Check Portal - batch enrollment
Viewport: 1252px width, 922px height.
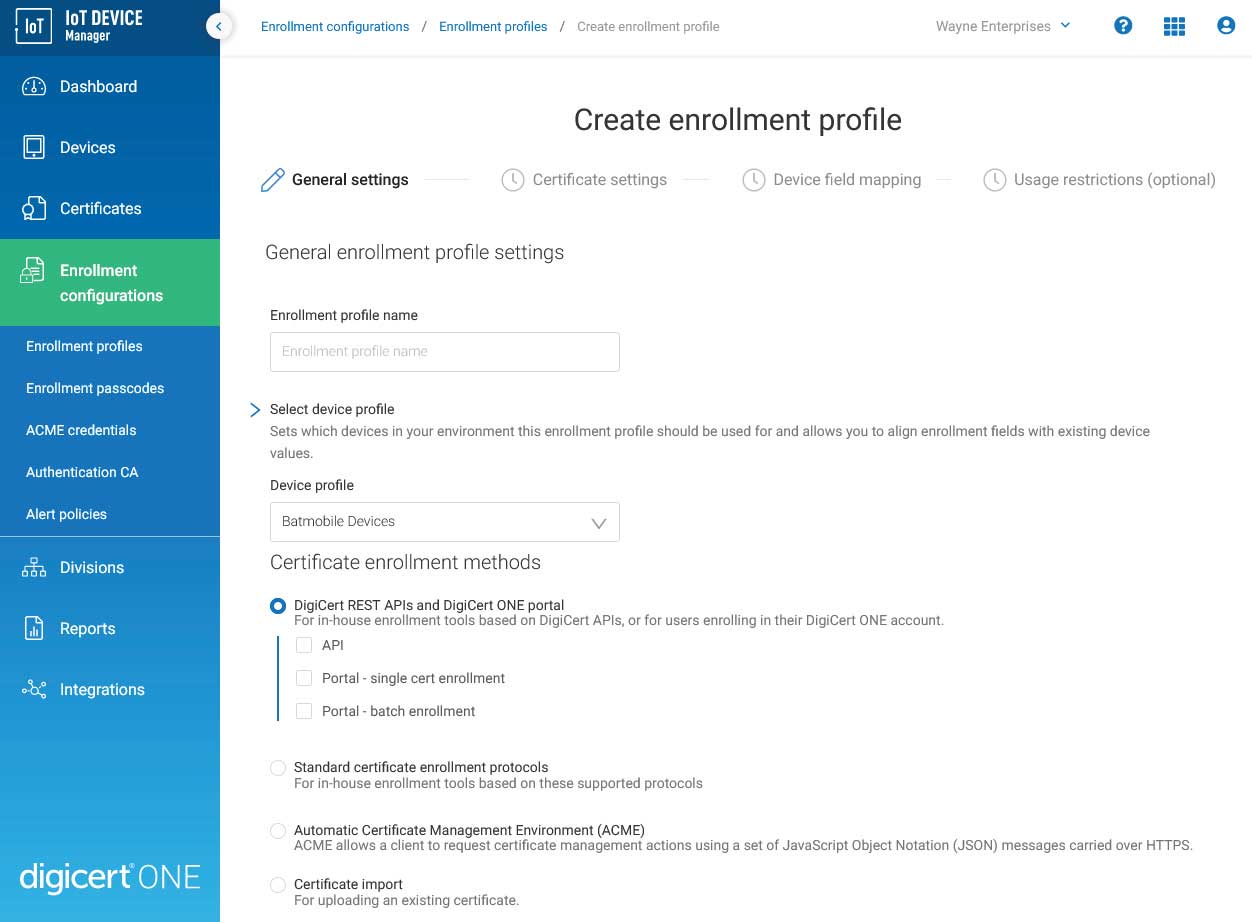coord(304,712)
